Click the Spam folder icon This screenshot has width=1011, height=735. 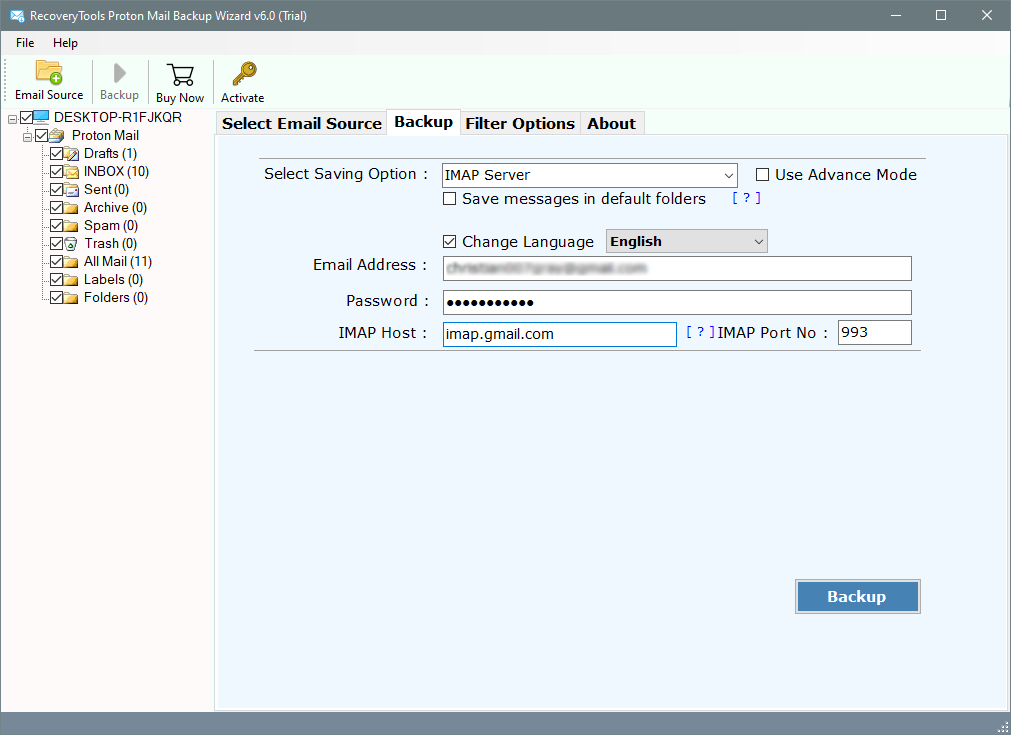click(x=72, y=226)
